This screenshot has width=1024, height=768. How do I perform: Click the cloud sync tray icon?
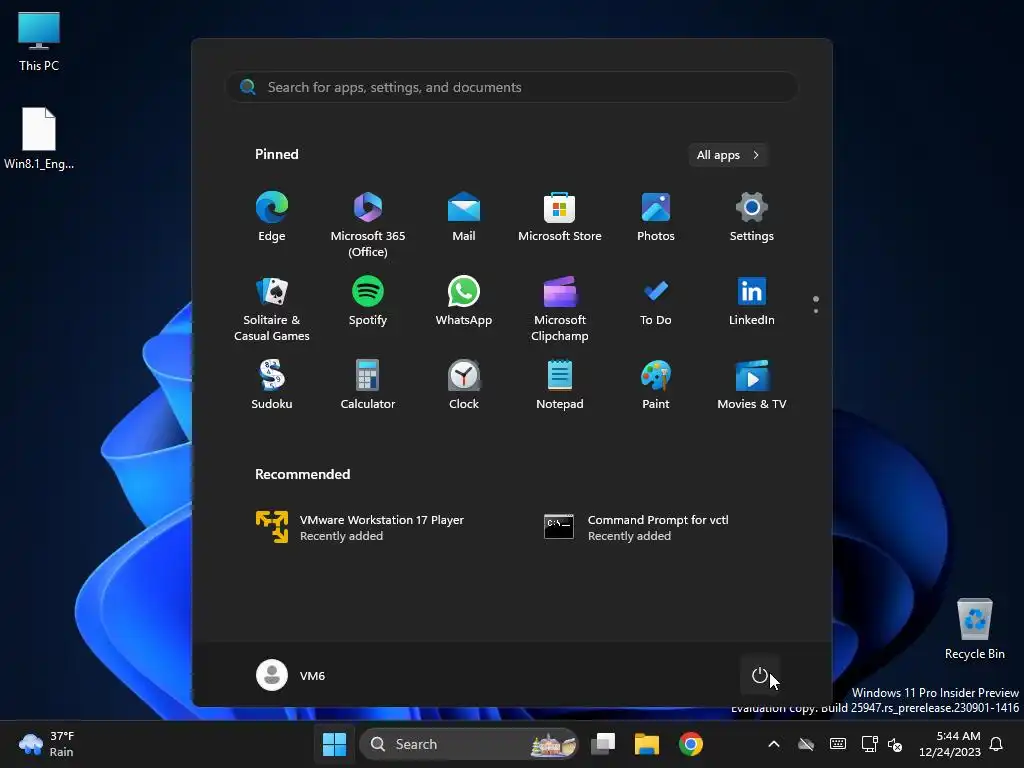click(806, 744)
